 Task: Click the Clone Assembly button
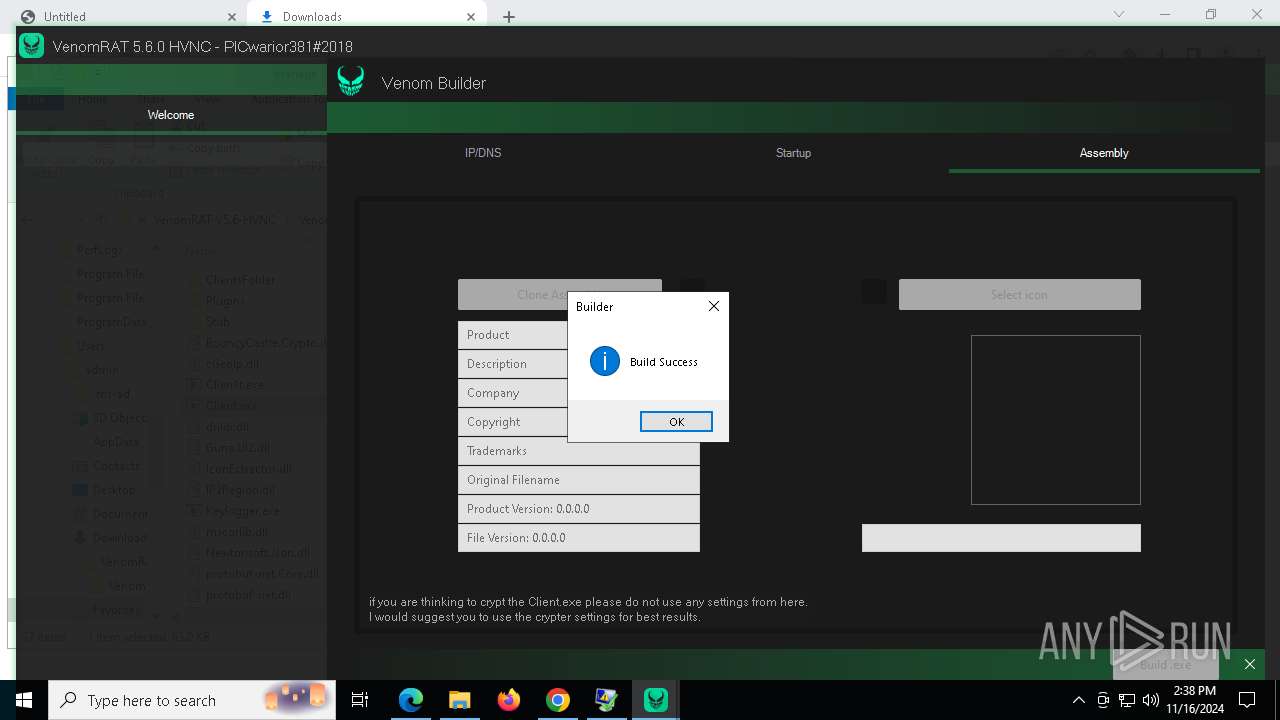(x=560, y=294)
